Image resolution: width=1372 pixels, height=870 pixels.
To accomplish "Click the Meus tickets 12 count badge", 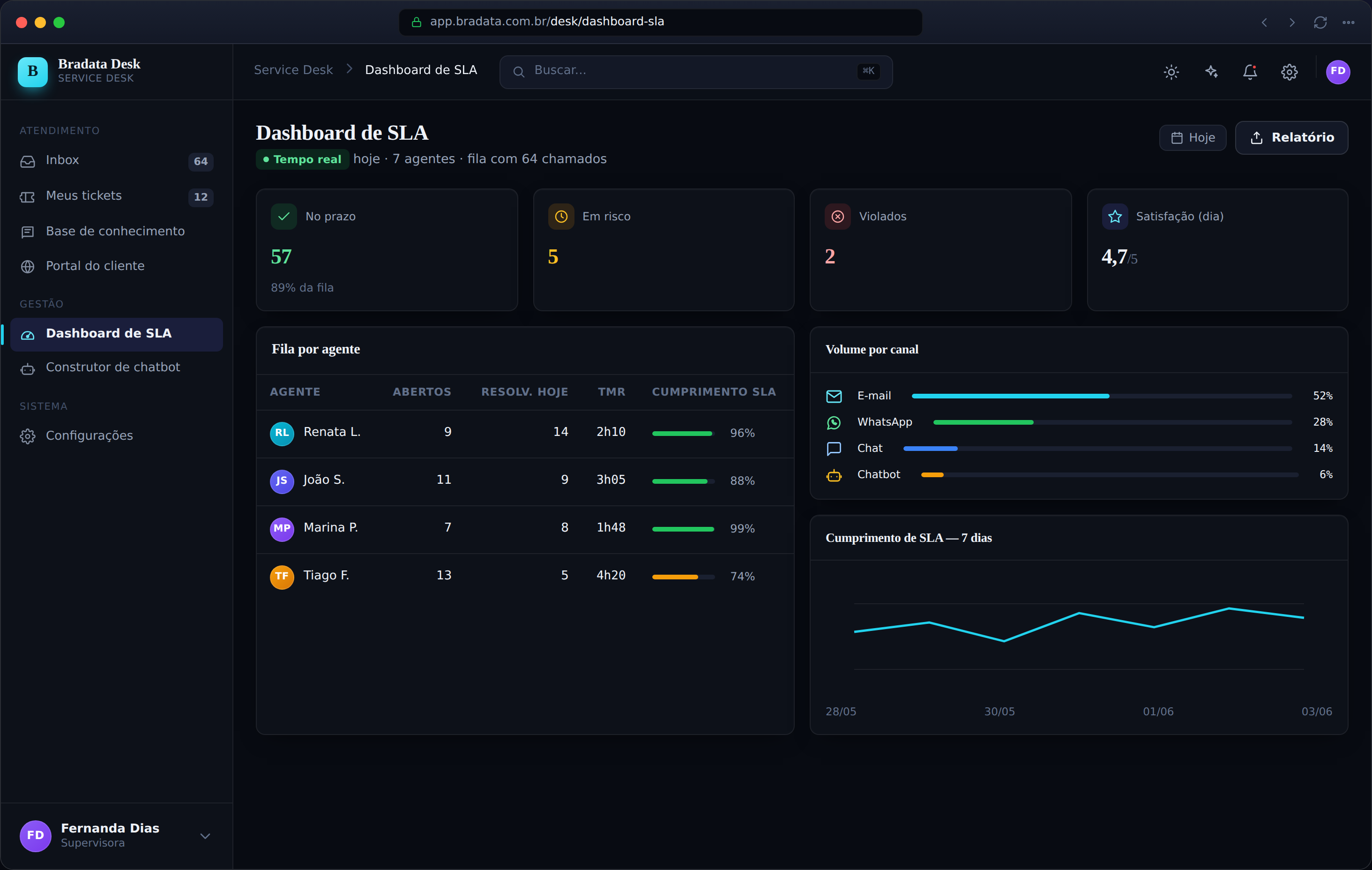I will (x=201, y=197).
